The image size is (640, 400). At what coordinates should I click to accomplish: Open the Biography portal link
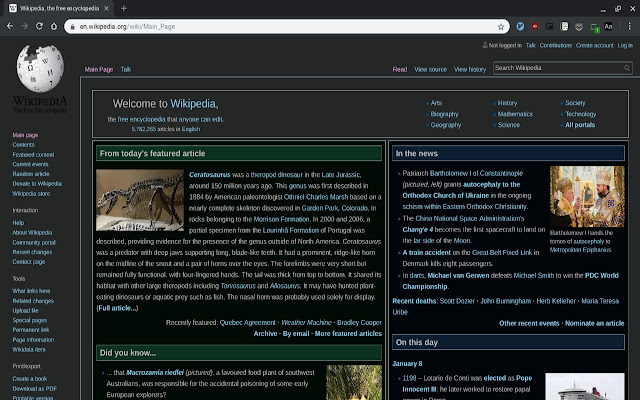coord(444,114)
